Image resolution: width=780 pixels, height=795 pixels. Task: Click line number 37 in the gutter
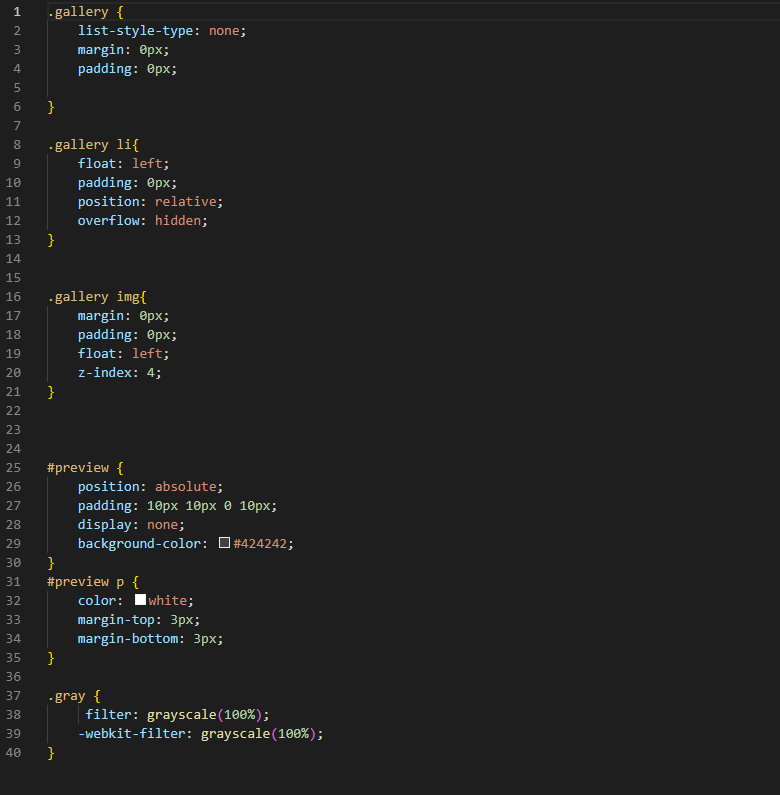pos(13,696)
